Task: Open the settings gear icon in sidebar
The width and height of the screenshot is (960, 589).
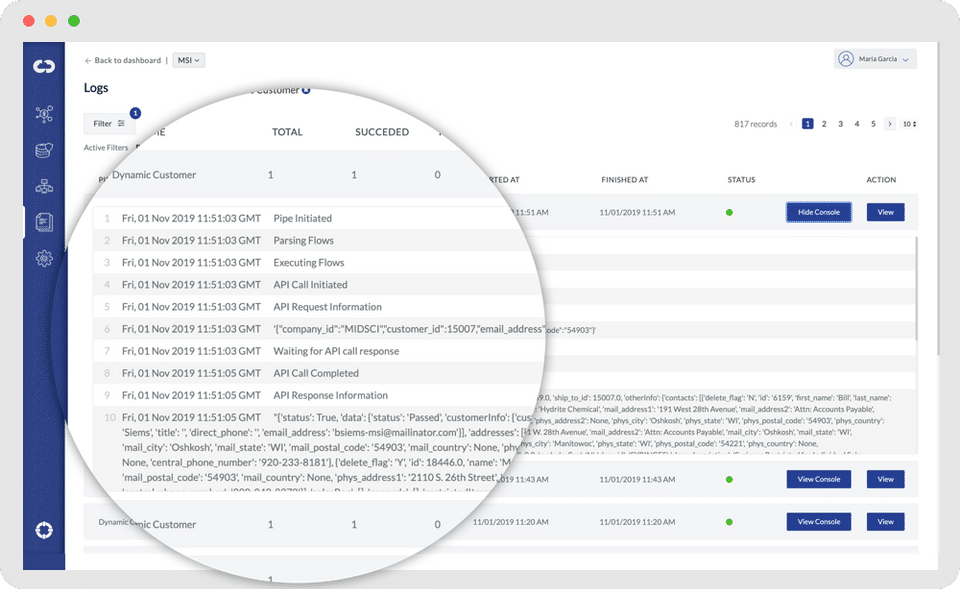Action: (x=43, y=258)
